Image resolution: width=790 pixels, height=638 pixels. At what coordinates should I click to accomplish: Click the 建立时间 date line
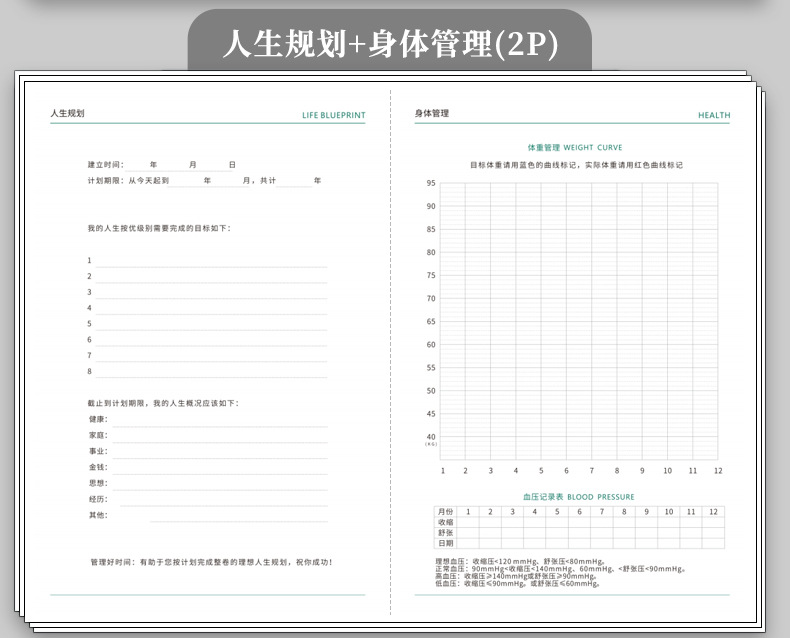pyautogui.click(x=162, y=165)
